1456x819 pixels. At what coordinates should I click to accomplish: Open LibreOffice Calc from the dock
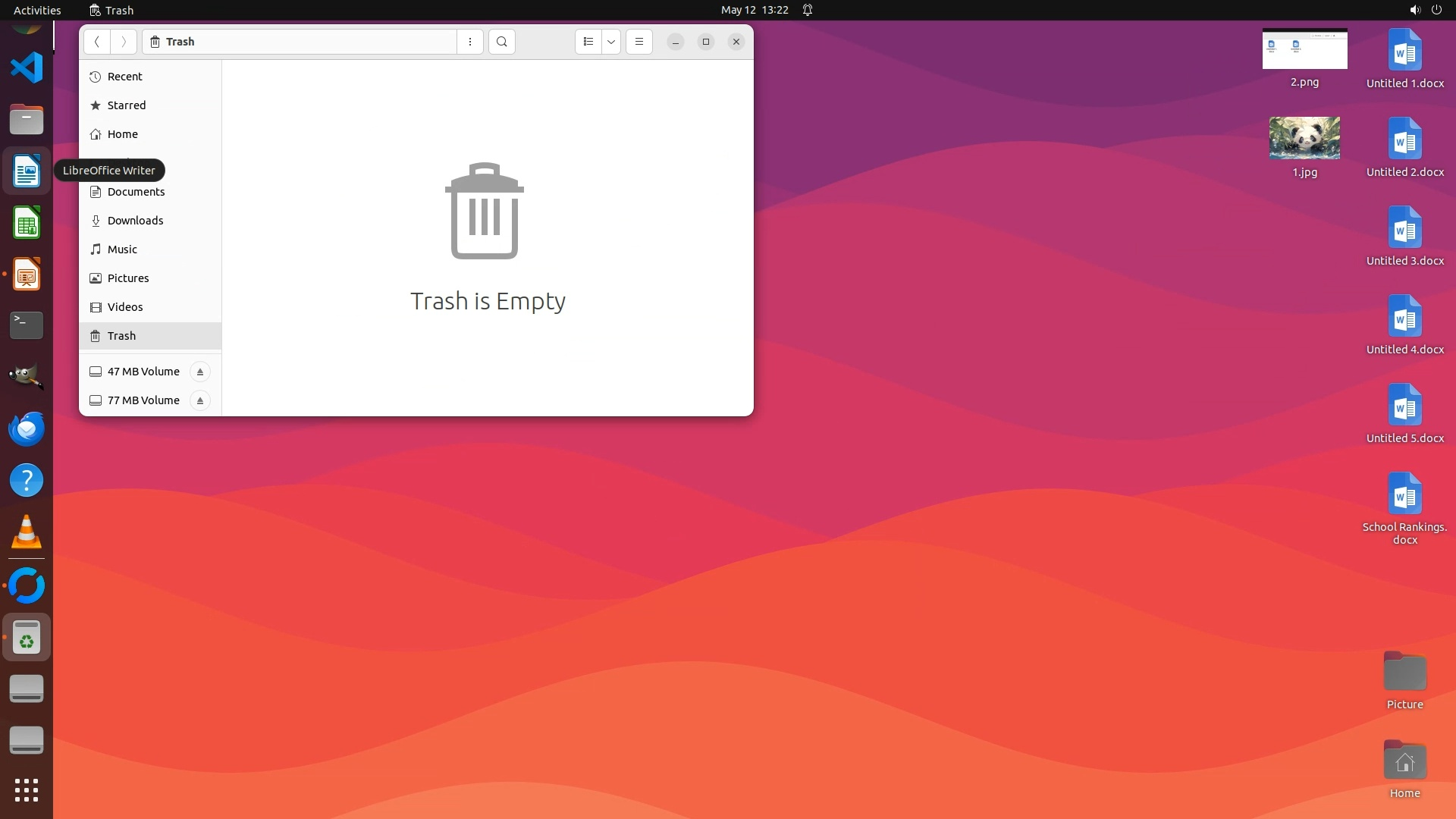[x=27, y=224]
